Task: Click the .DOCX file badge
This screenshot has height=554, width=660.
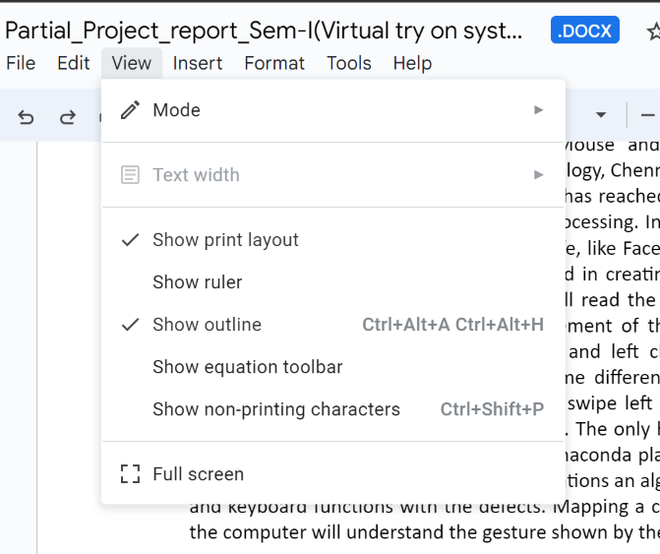Action: (x=585, y=30)
